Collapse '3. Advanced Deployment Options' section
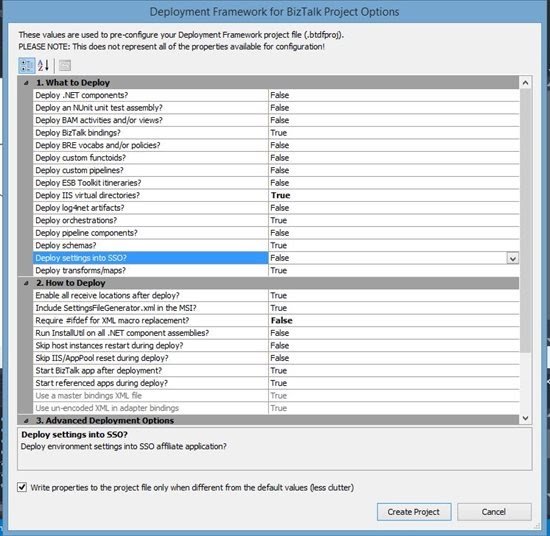Screen dimensions: 550x536 (x=26, y=420)
